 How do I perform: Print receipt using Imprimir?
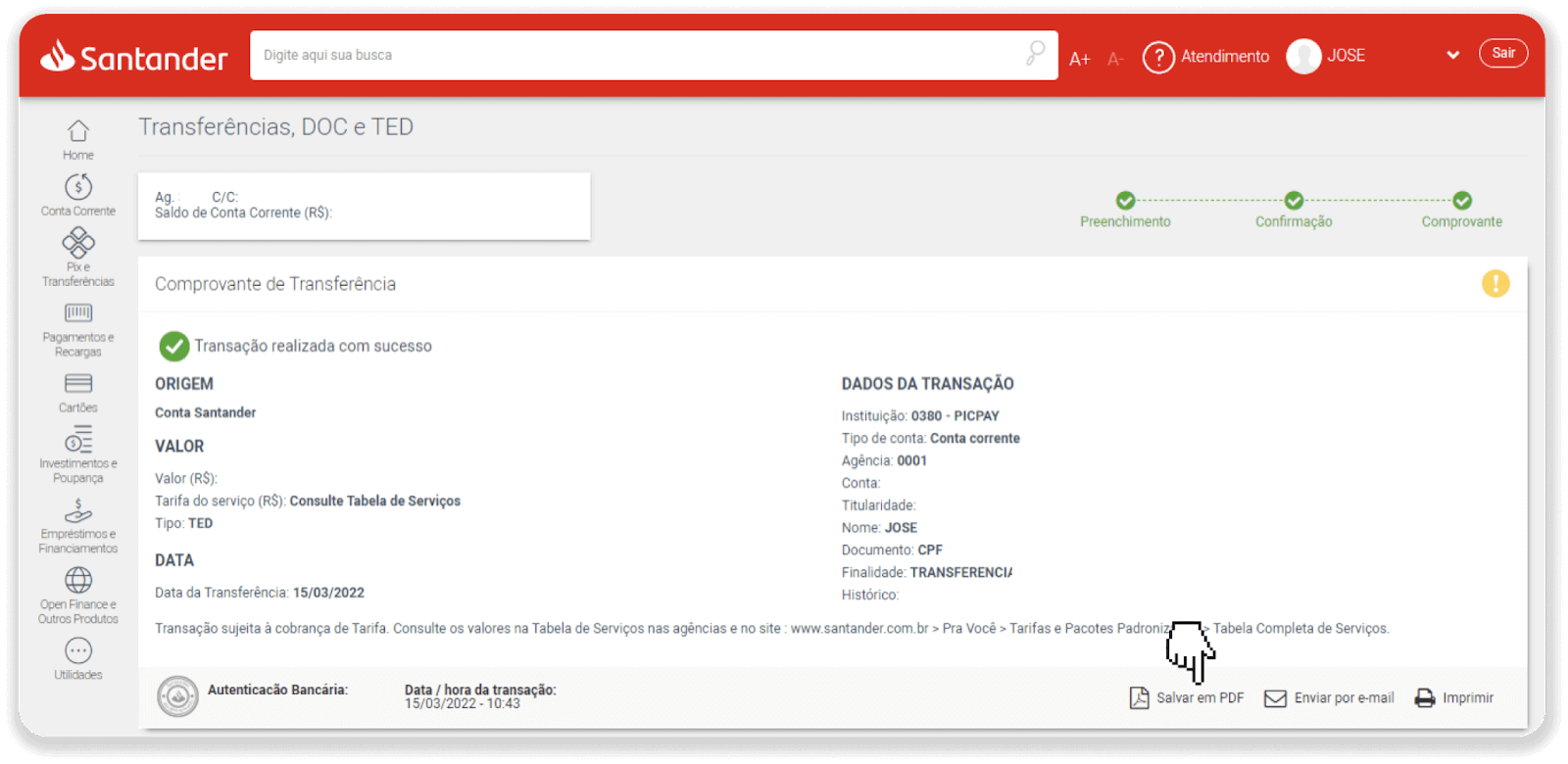(1454, 698)
